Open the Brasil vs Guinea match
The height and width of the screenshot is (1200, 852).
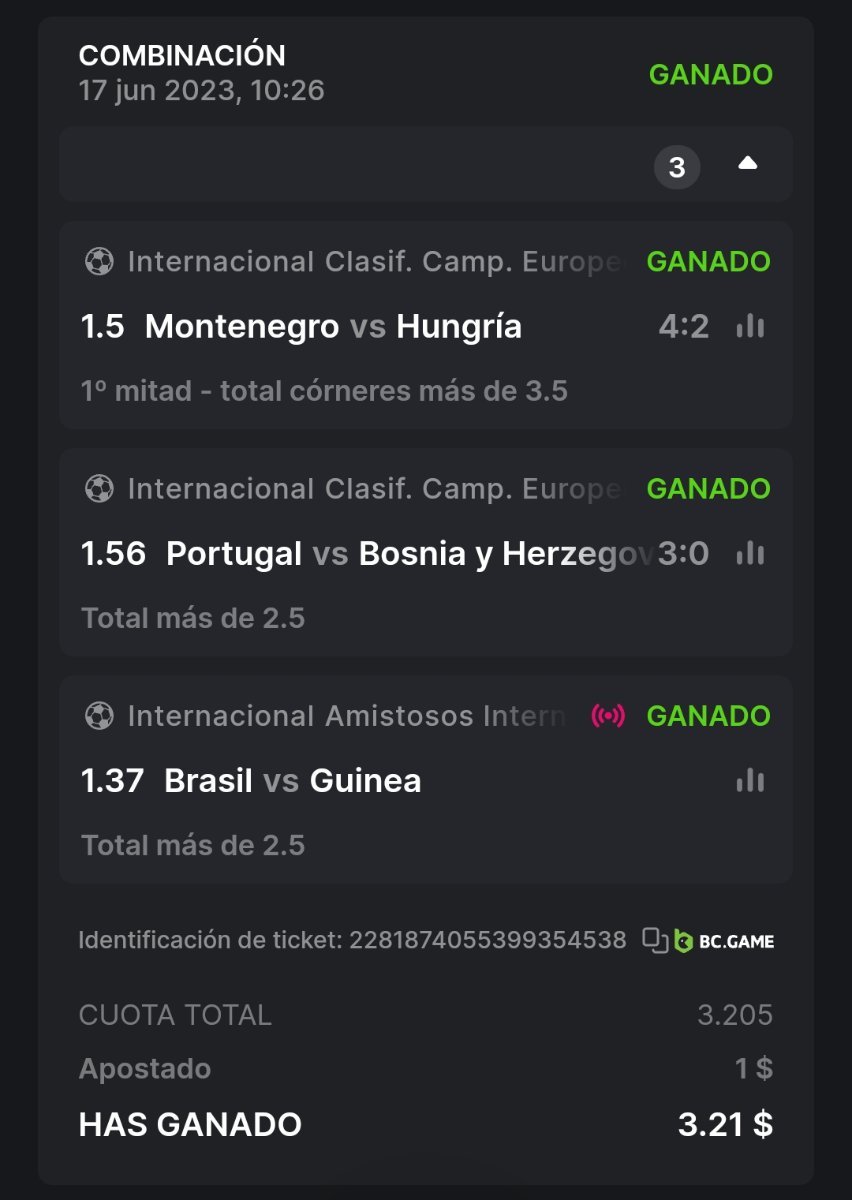[x=292, y=781]
